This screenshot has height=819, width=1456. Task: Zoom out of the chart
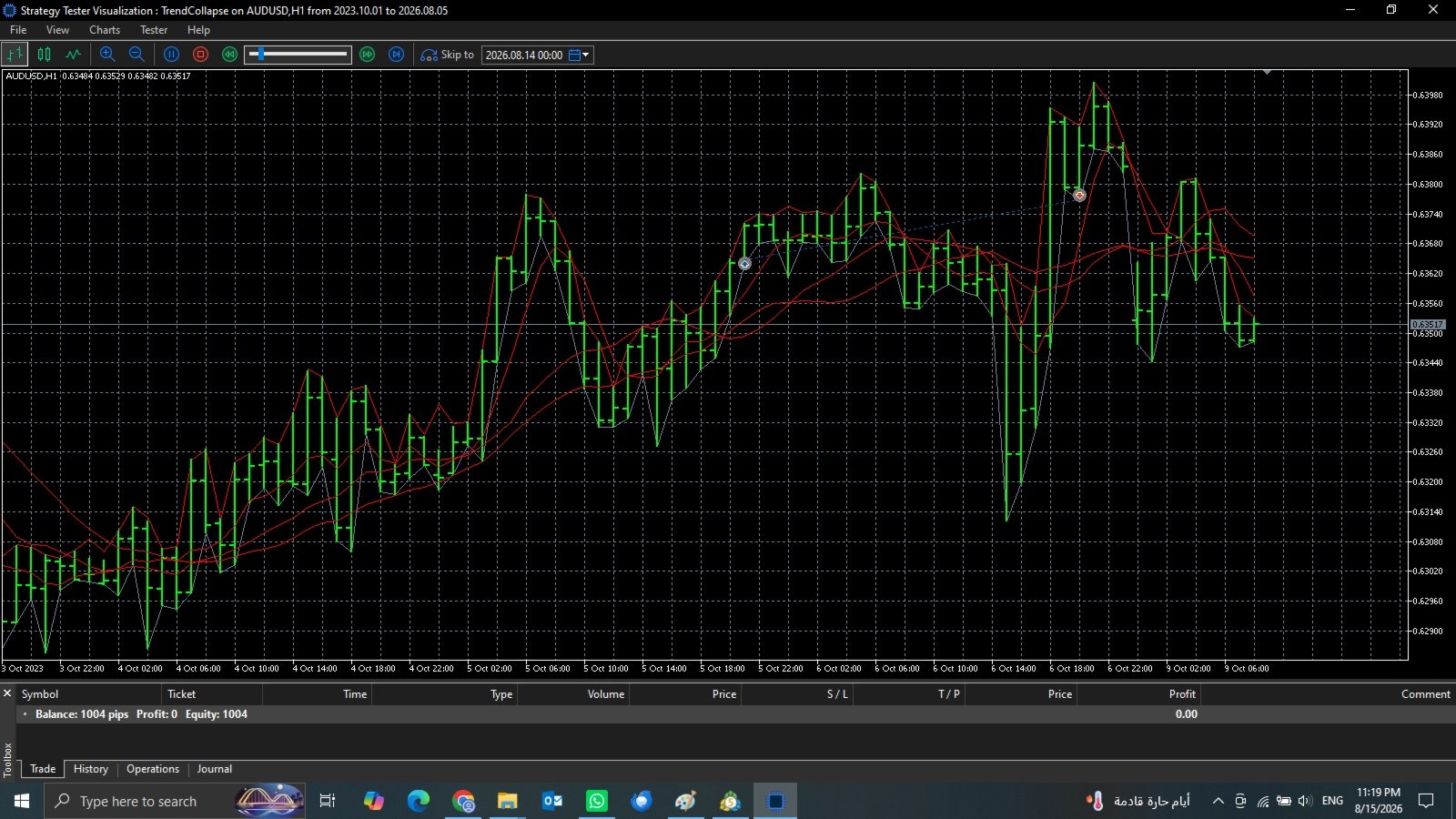coord(136,55)
